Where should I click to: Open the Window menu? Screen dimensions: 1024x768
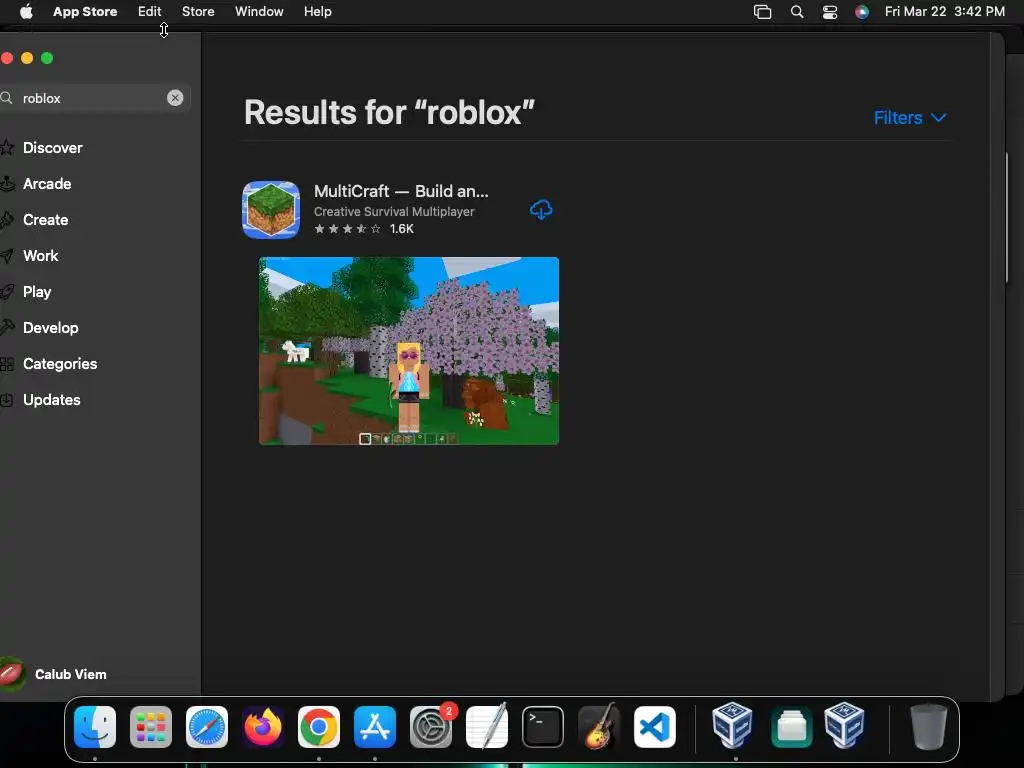coord(259,12)
